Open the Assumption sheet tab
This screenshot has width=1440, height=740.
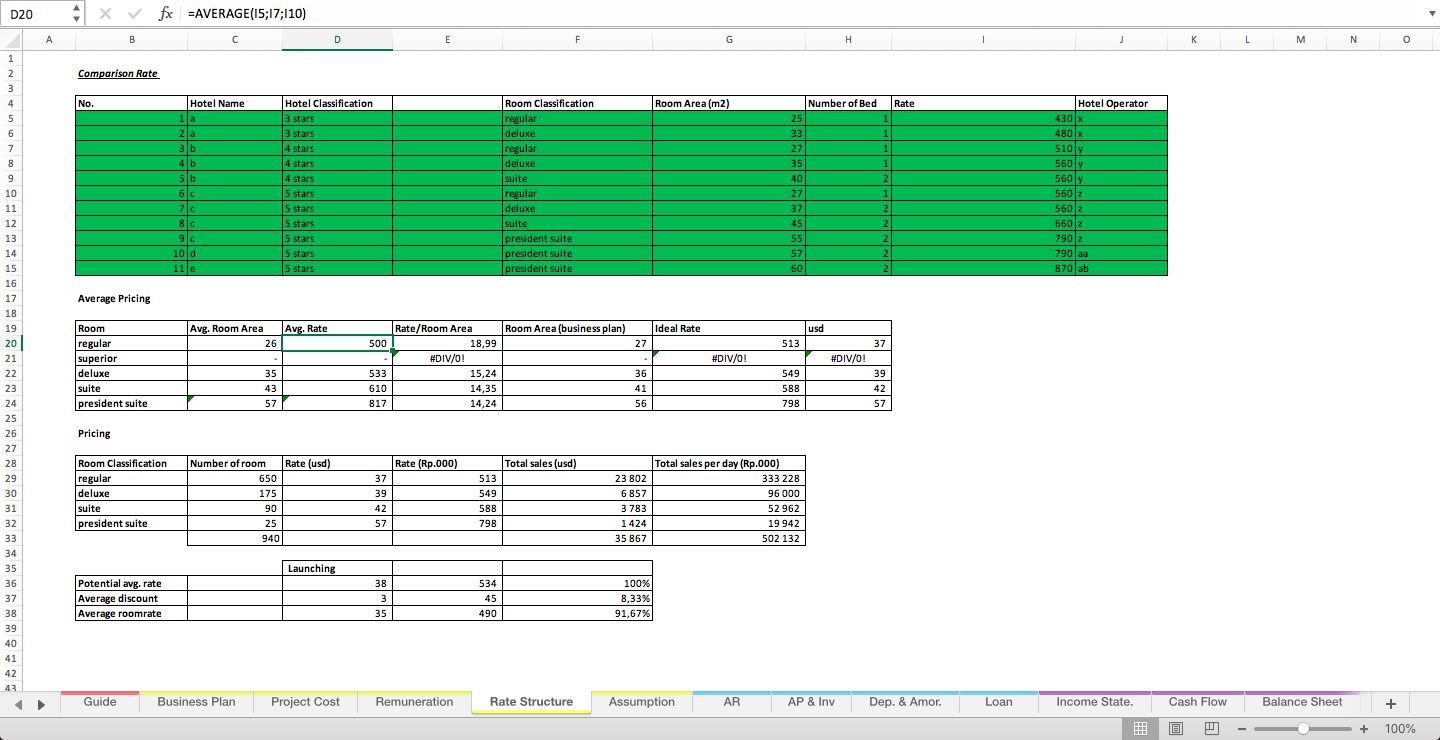click(642, 702)
